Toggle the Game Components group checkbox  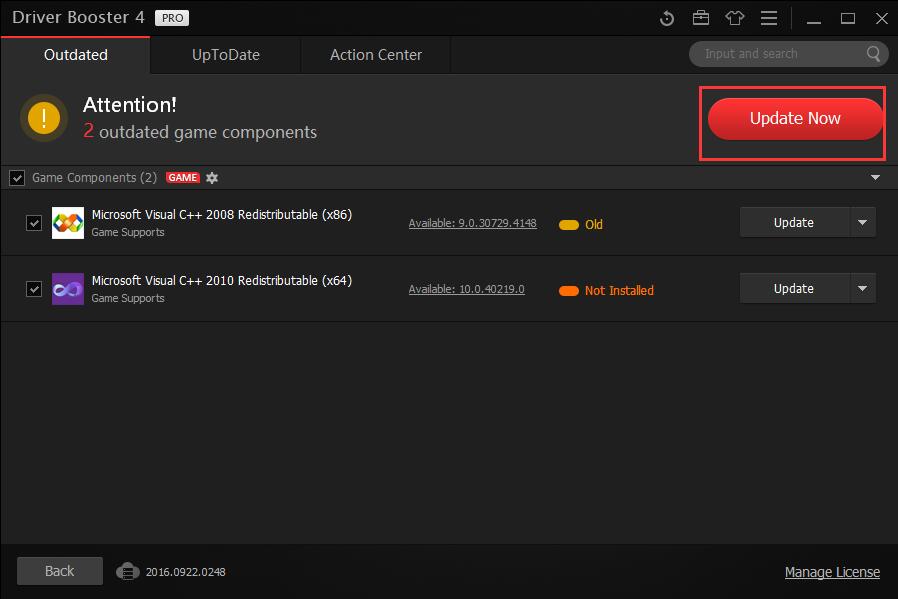pos(17,178)
